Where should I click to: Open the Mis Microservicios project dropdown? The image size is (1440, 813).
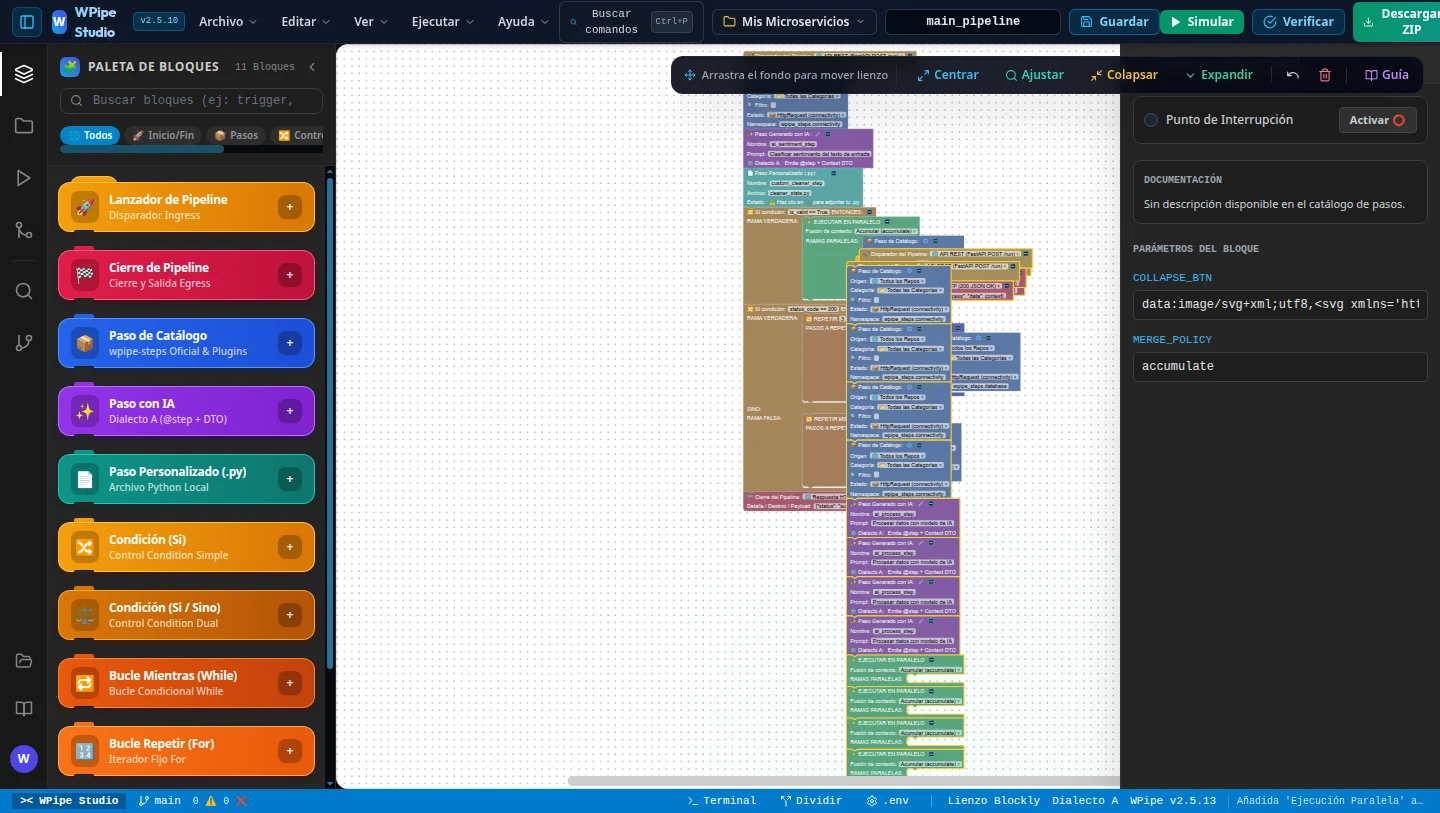[794, 22]
